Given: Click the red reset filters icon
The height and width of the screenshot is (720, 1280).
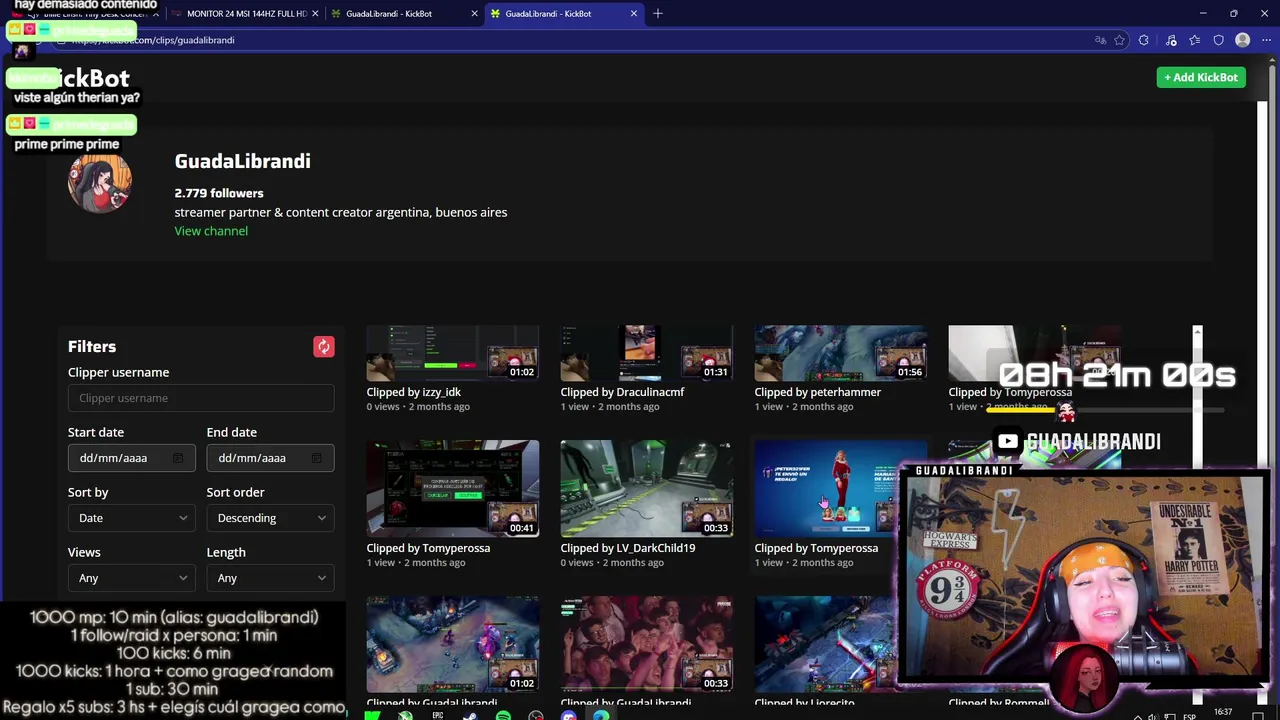Looking at the screenshot, I should [x=323, y=347].
